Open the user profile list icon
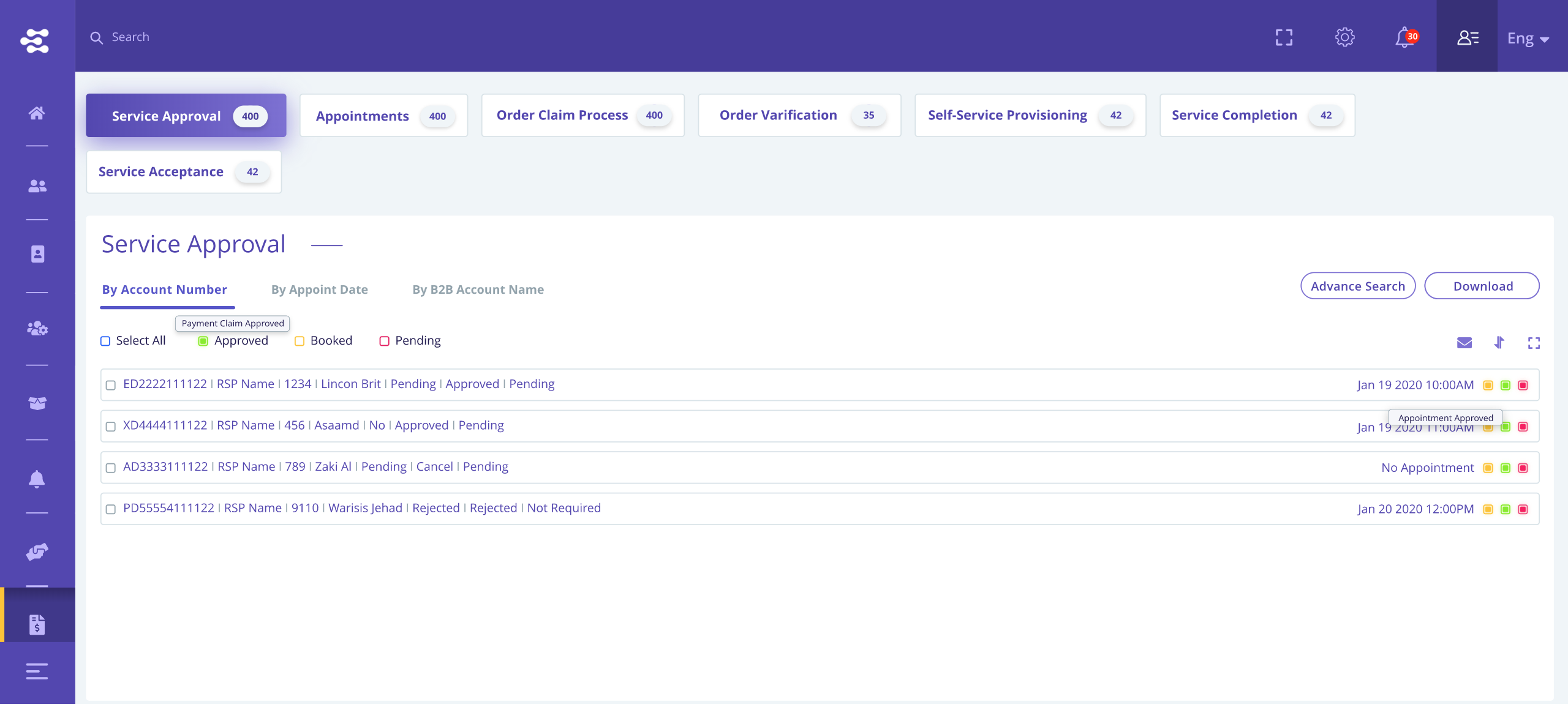Screen dimensions: 1568x710 pos(1468,38)
